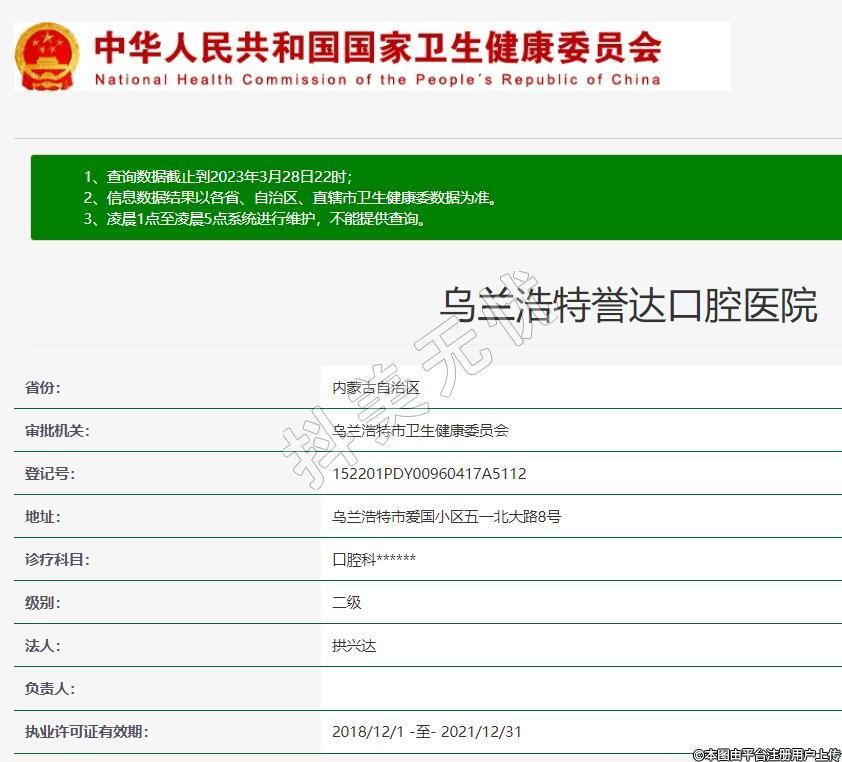This screenshot has height=762, width=842.
Task: Click the 地址 row label
Action: tap(43, 517)
